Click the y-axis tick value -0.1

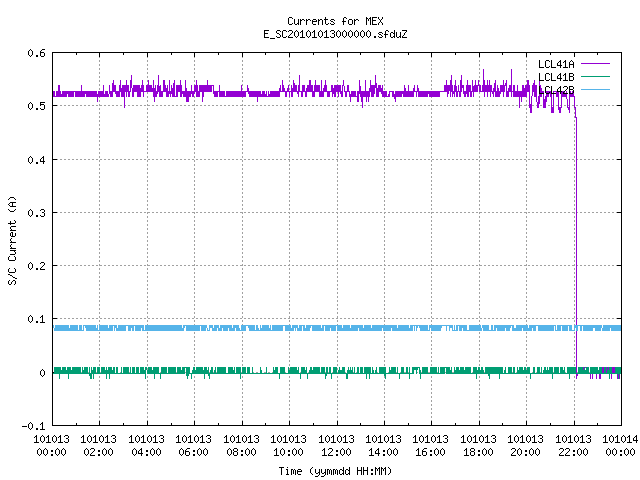coord(33,426)
